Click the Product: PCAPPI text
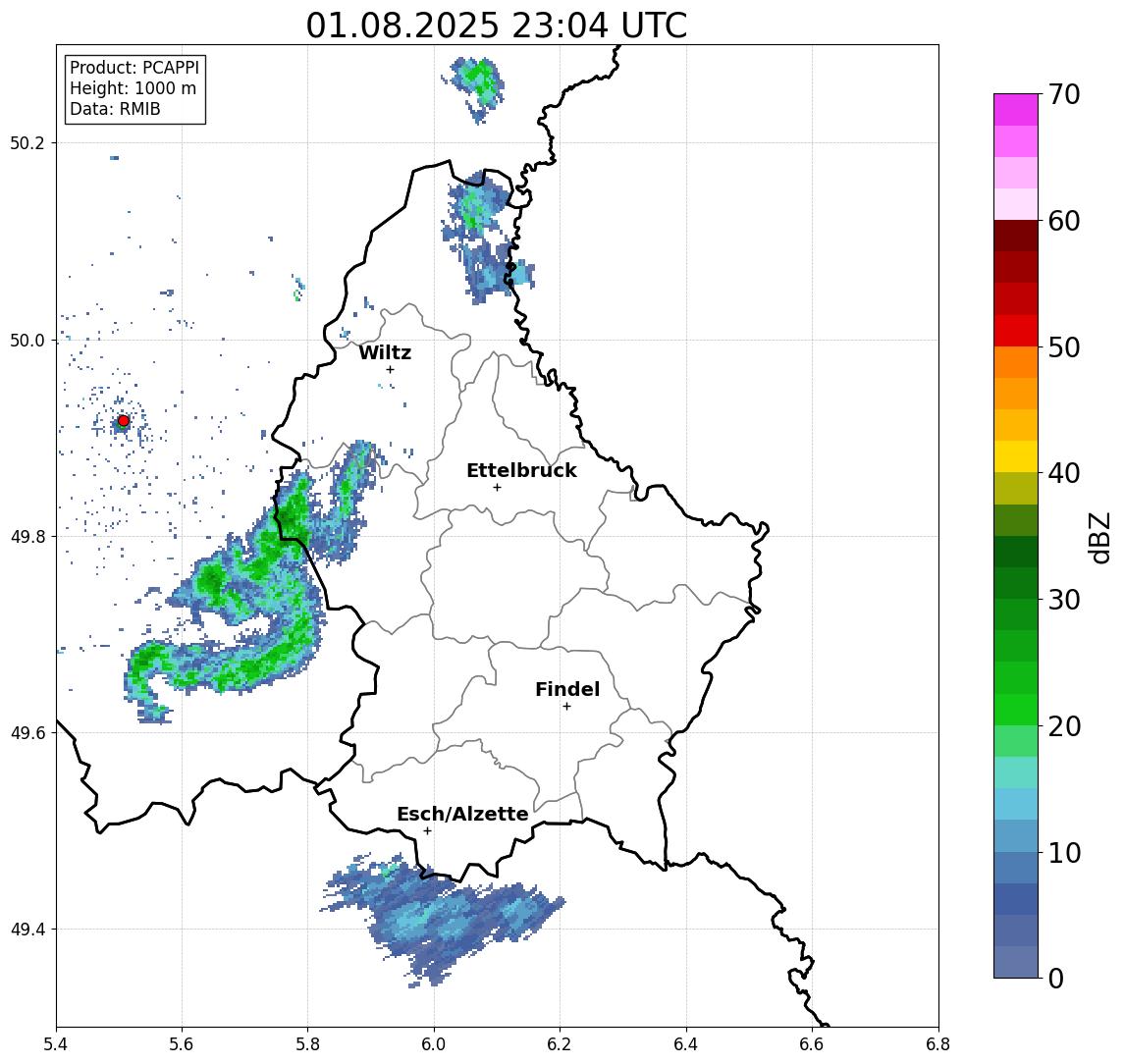The image size is (1124, 1064). (134, 68)
